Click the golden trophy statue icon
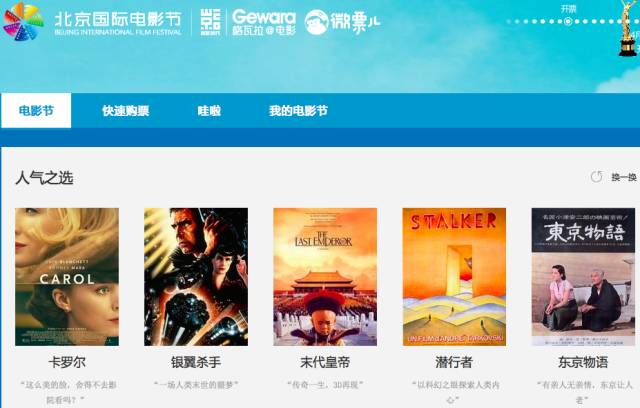 point(628,29)
